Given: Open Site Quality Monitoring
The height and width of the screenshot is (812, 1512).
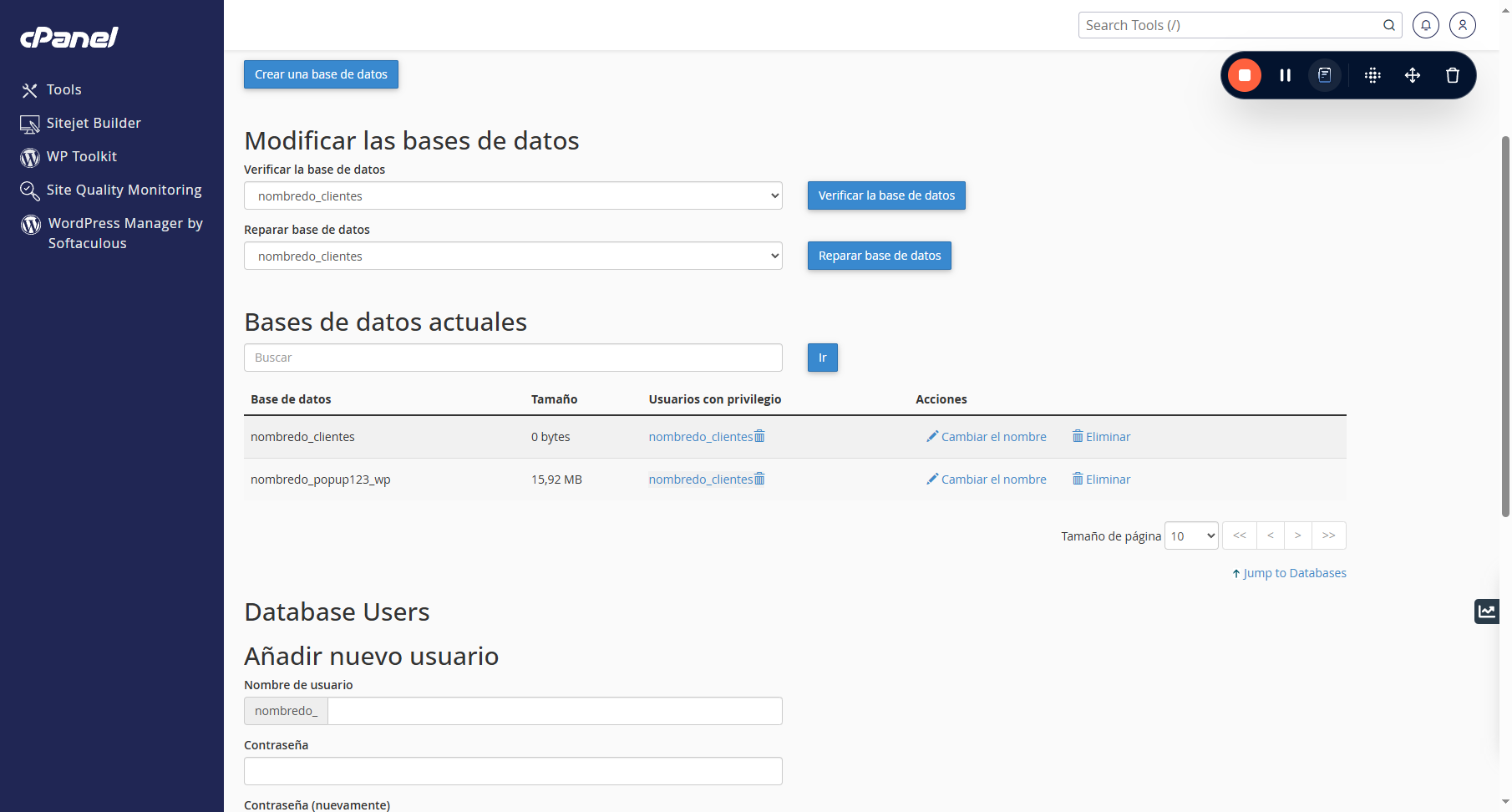Looking at the screenshot, I should [x=111, y=190].
